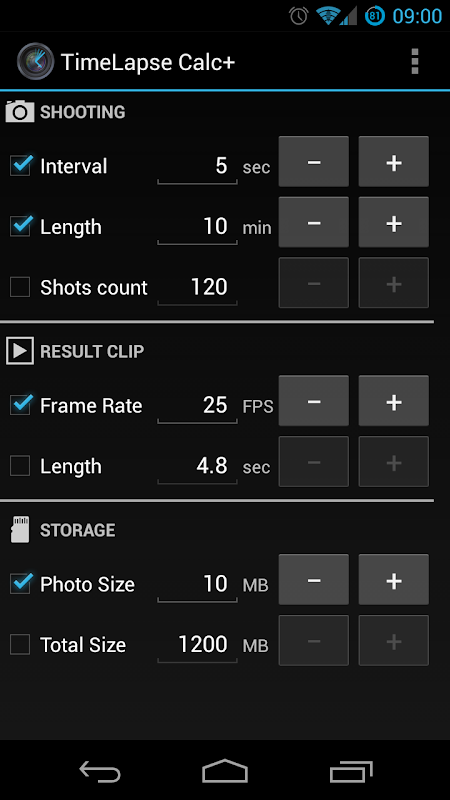
Task: Tap the play icon beside RESULT CLIP
Action: (20, 351)
